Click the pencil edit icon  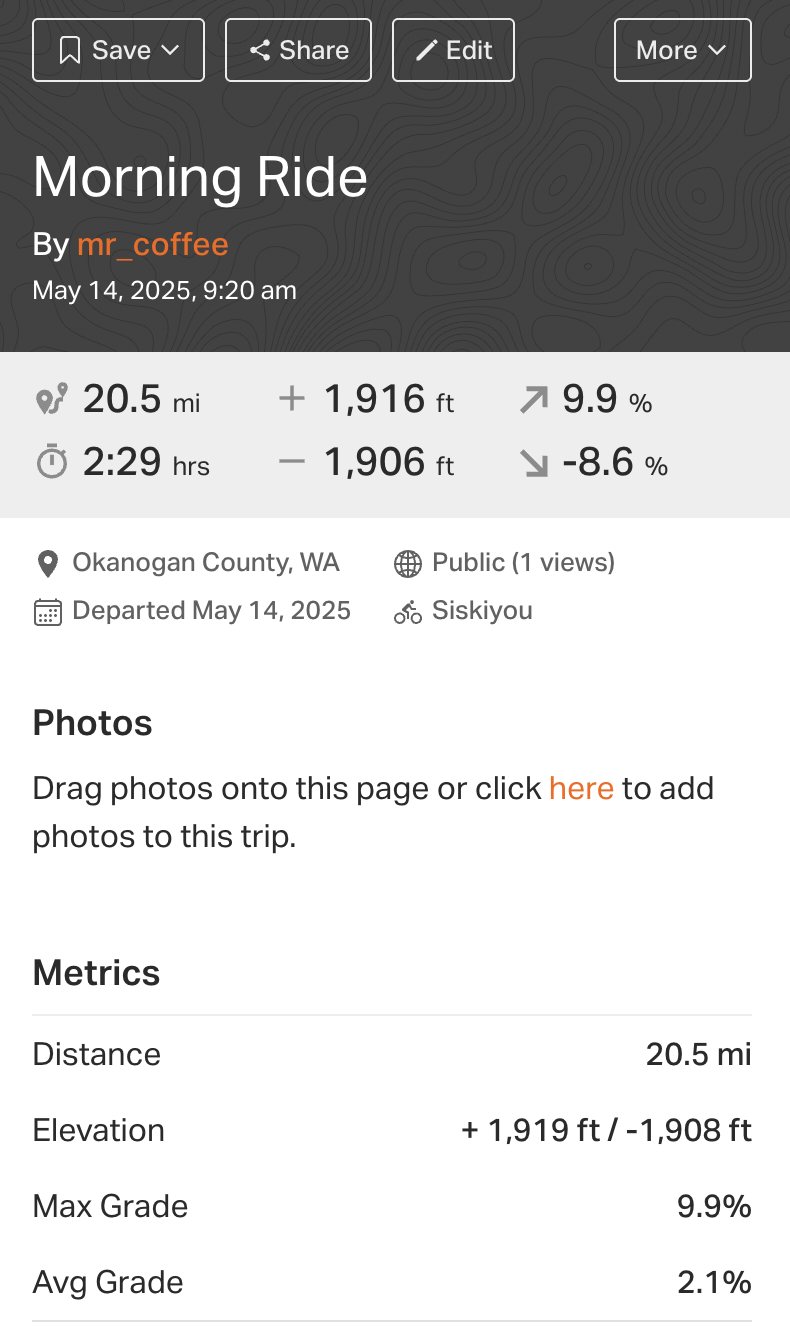(x=427, y=51)
